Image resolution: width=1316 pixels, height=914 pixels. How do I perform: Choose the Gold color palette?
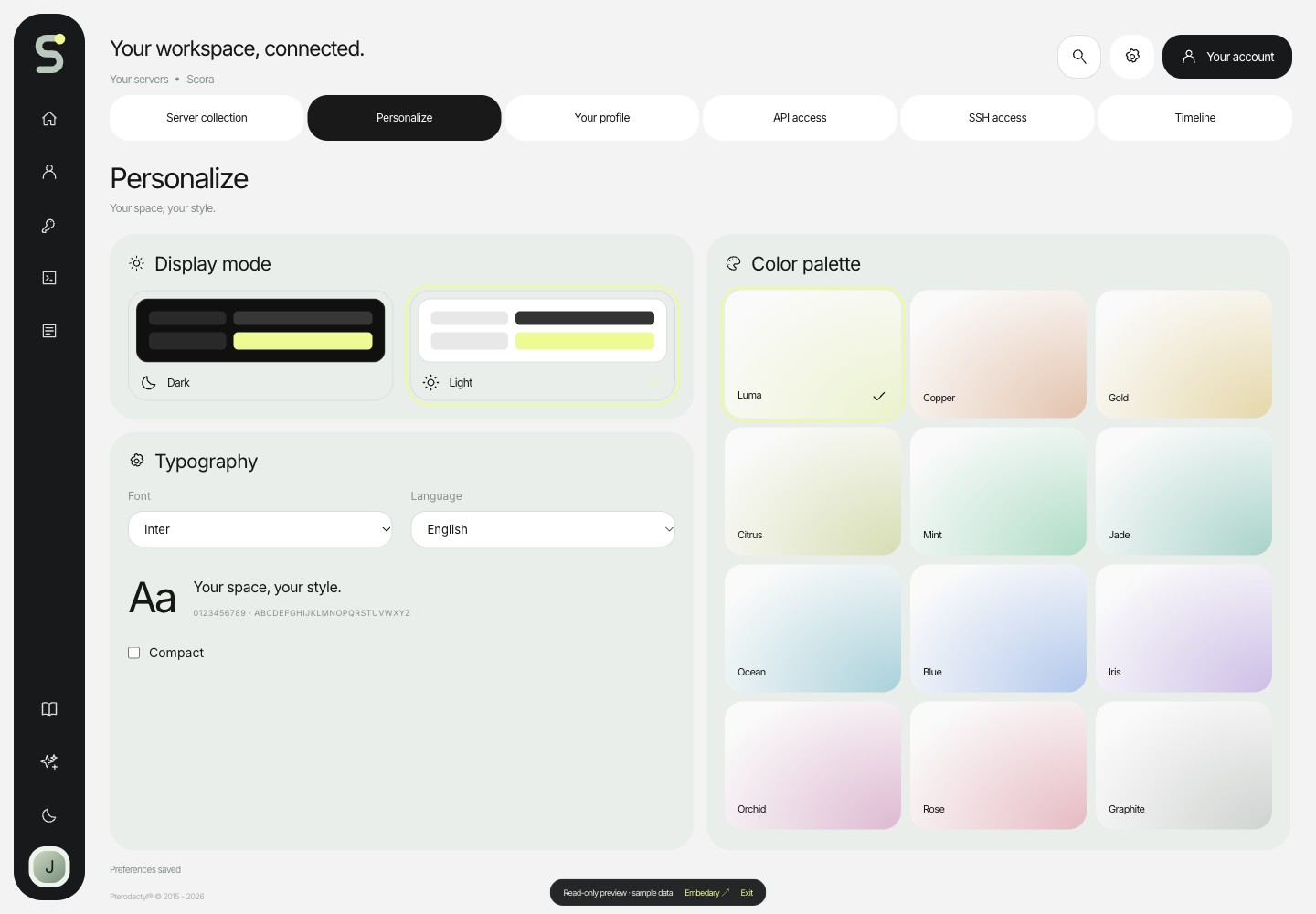pos(1183,355)
